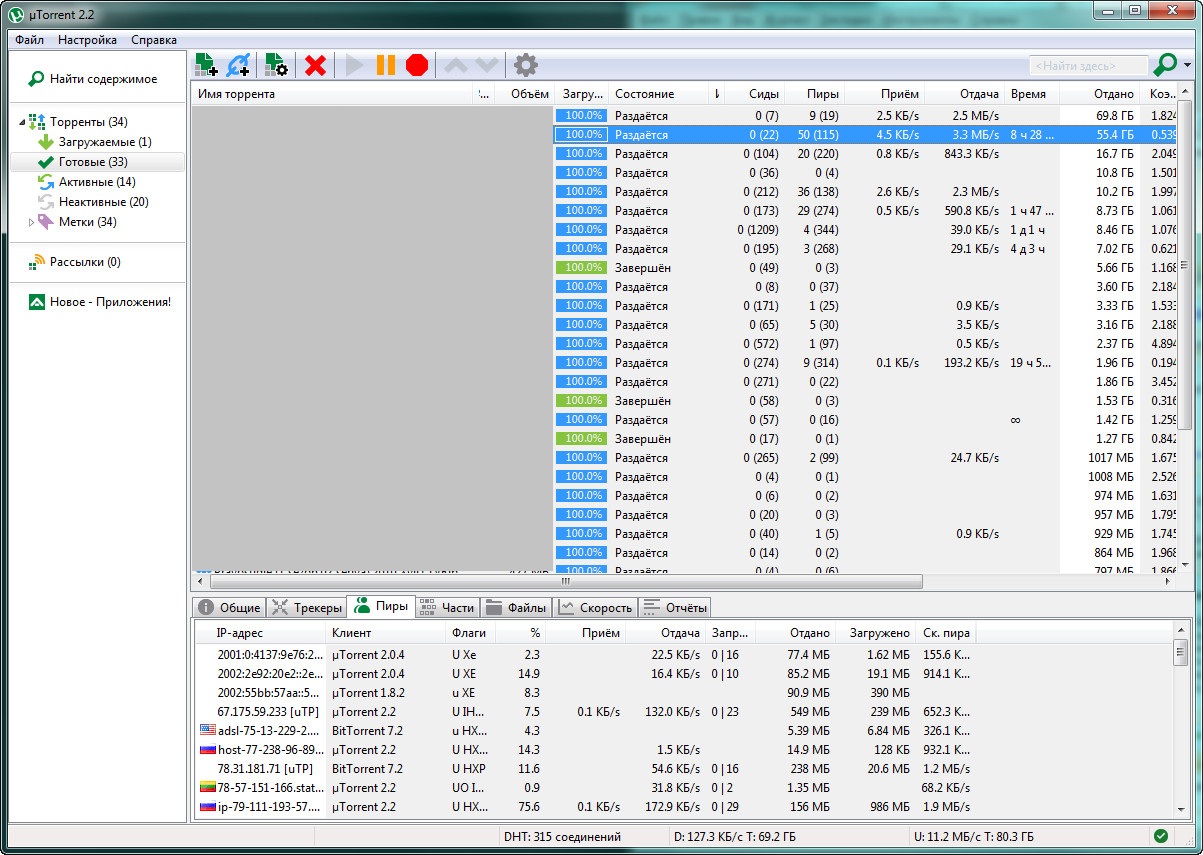Click blue 100% bar in 69.8 ГБ row
This screenshot has width=1203, height=855.
coord(581,116)
